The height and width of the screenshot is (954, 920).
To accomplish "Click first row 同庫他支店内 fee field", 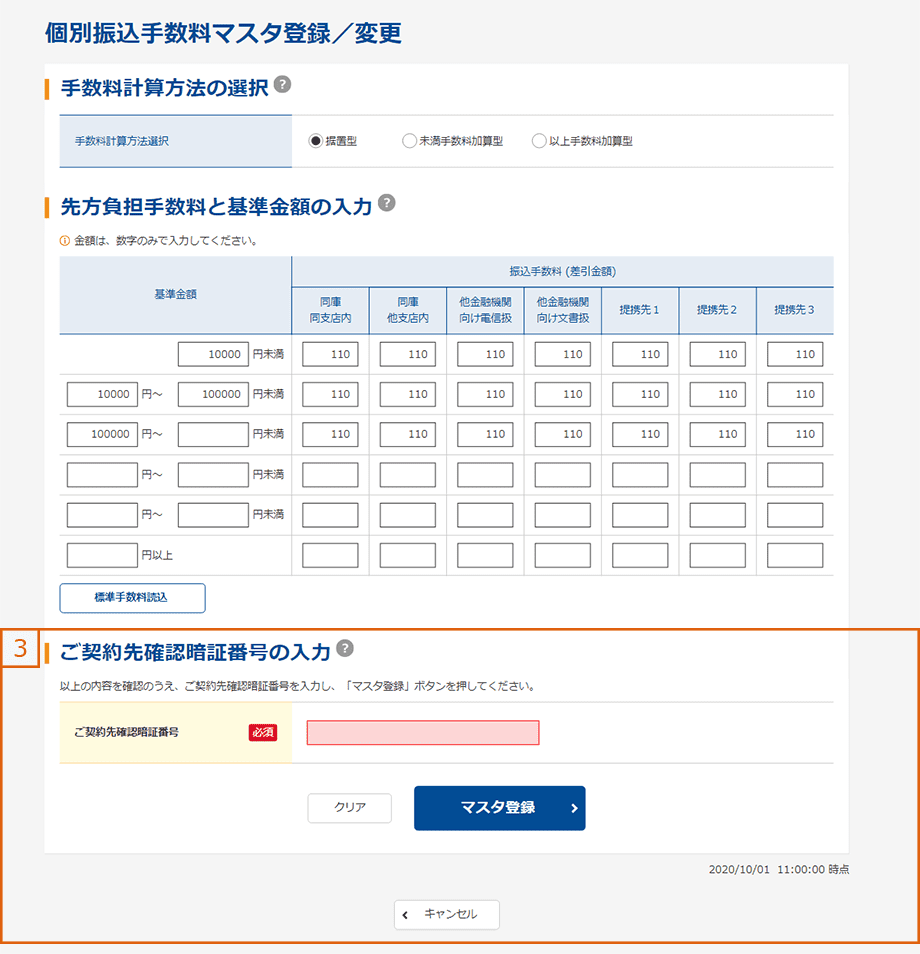I will point(408,354).
